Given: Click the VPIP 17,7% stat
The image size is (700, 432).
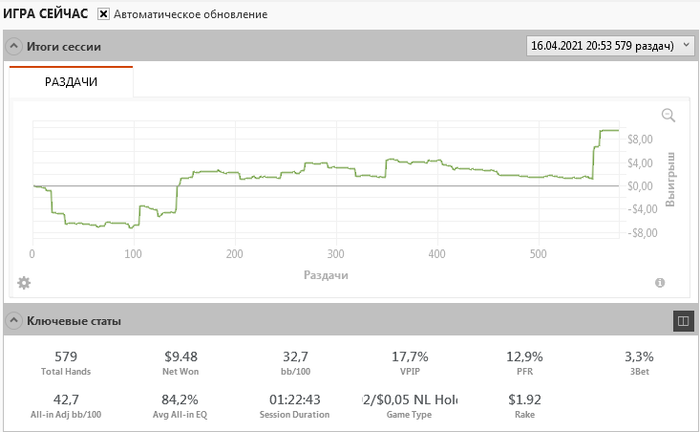Looking at the screenshot, I should [411, 362].
